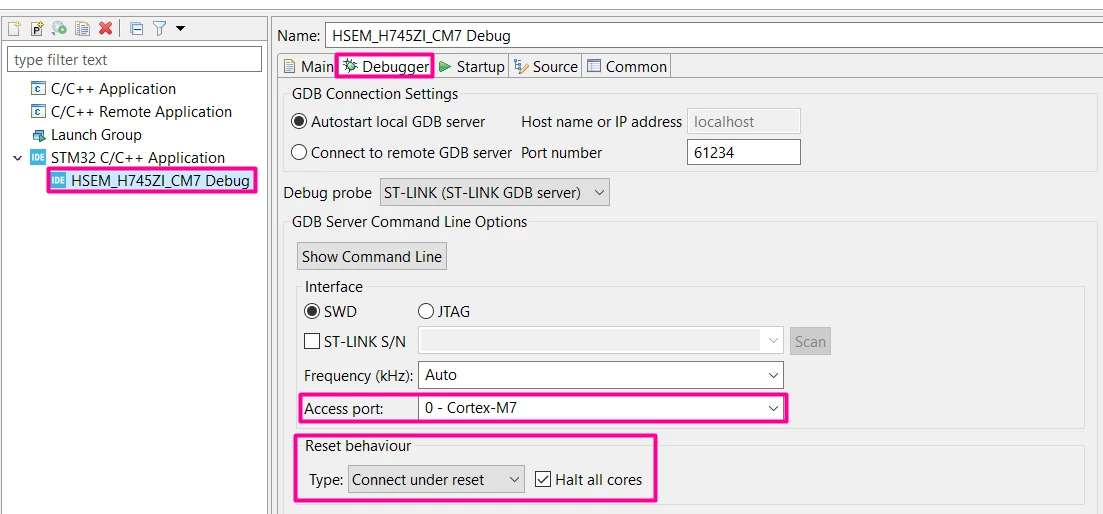Image resolution: width=1103 pixels, height=514 pixels.
Task: Click the STM32 C/C++ Application IDE icon
Action: click(x=37, y=158)
